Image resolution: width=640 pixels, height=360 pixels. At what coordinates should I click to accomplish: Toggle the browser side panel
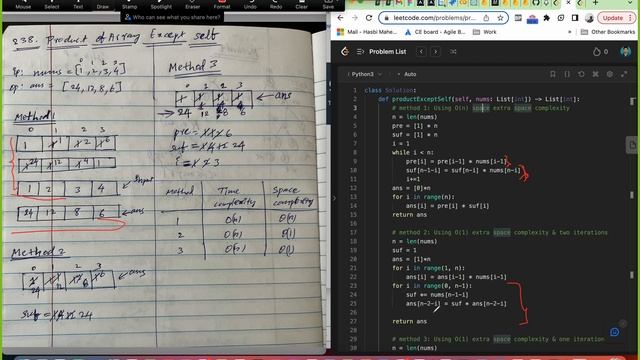point(575,18)
